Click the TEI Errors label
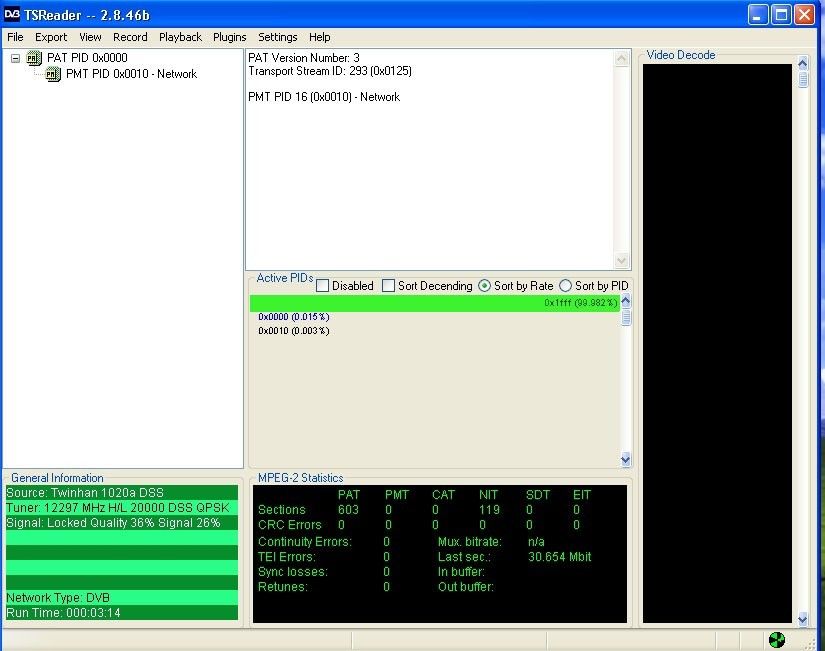 pos(287,557)
